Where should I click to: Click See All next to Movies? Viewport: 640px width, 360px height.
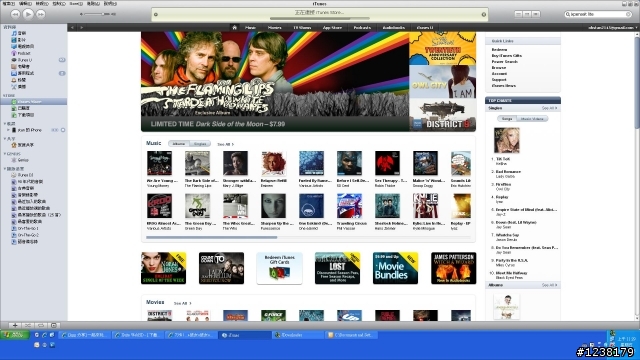click(182, 303)
